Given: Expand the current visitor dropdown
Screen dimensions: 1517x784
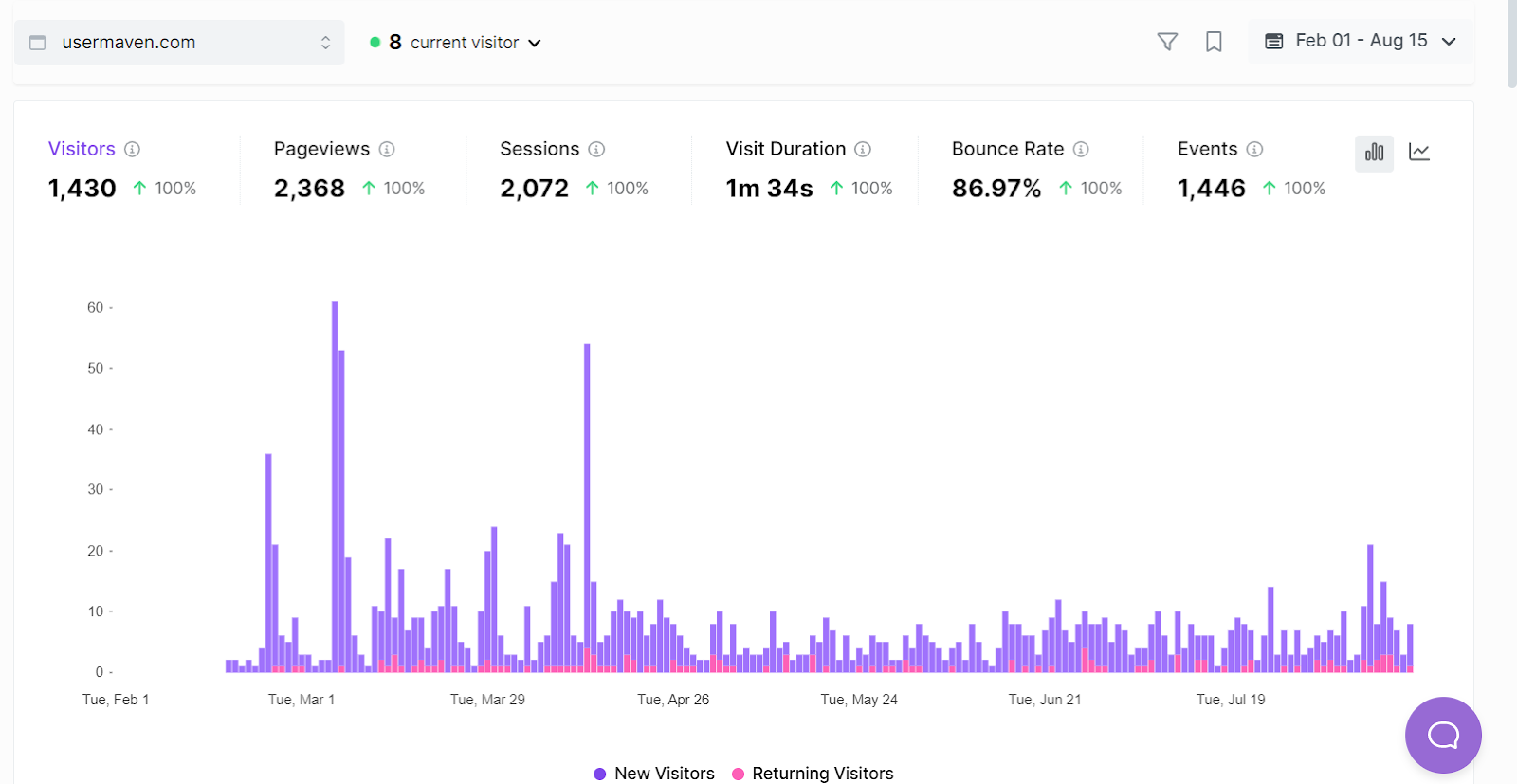Looking at the screenshot, I should coord(455,43).
